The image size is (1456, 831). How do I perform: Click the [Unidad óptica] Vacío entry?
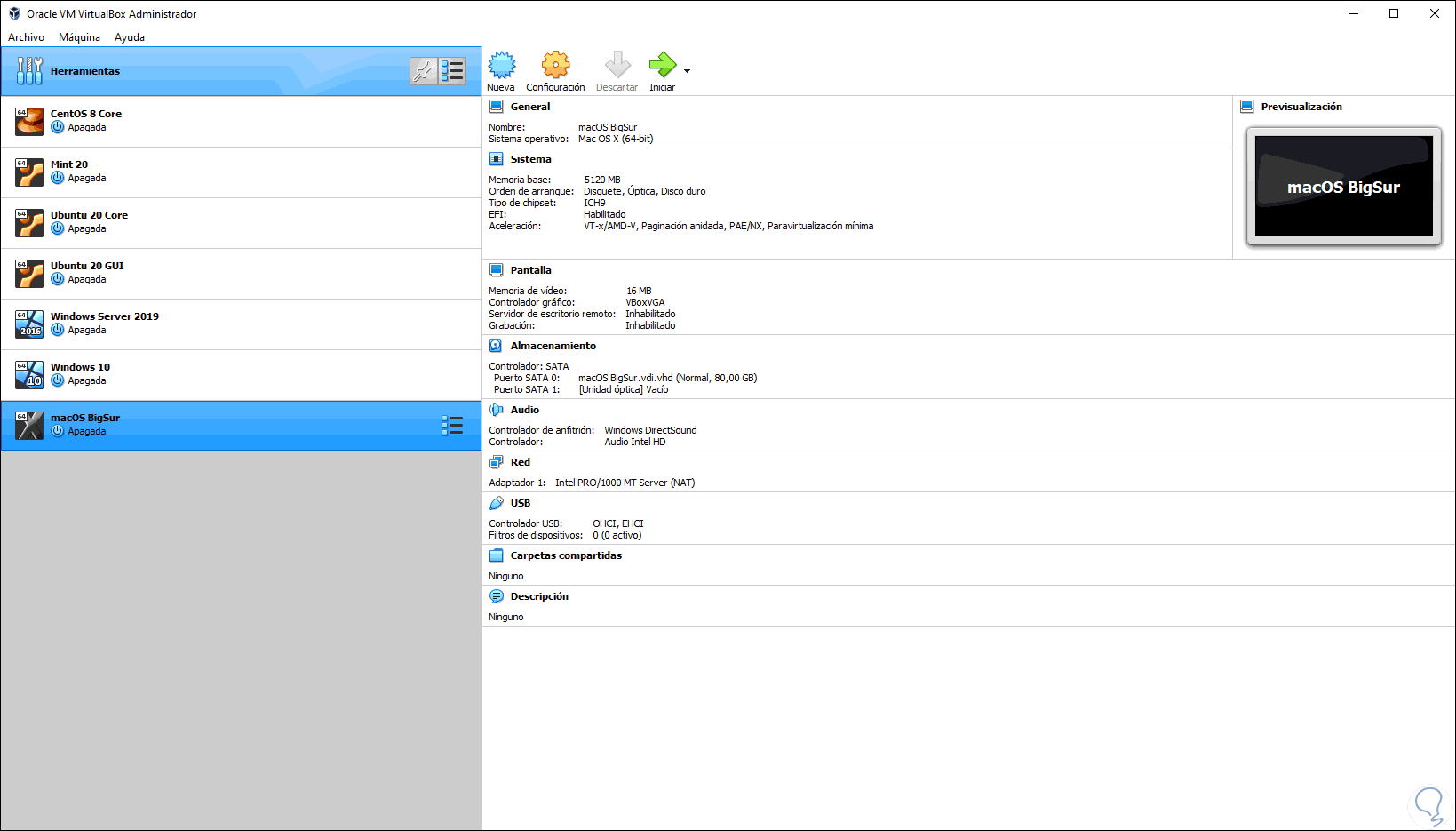[624, 389]
